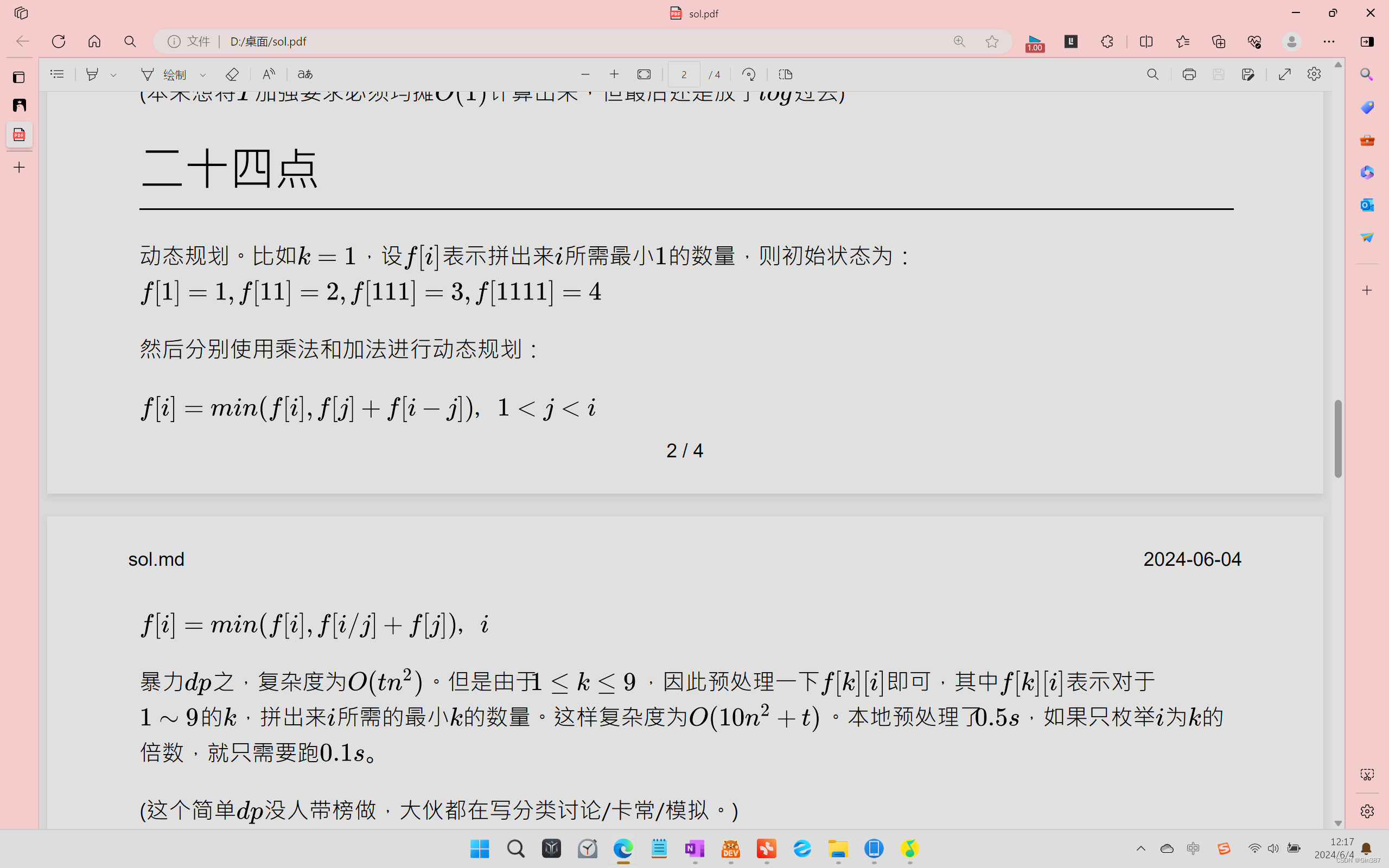Screen dimensions: 1389x868
Task: Open the browser settings and more menu
Action: pyautogui.click(x=1329, y=41)
